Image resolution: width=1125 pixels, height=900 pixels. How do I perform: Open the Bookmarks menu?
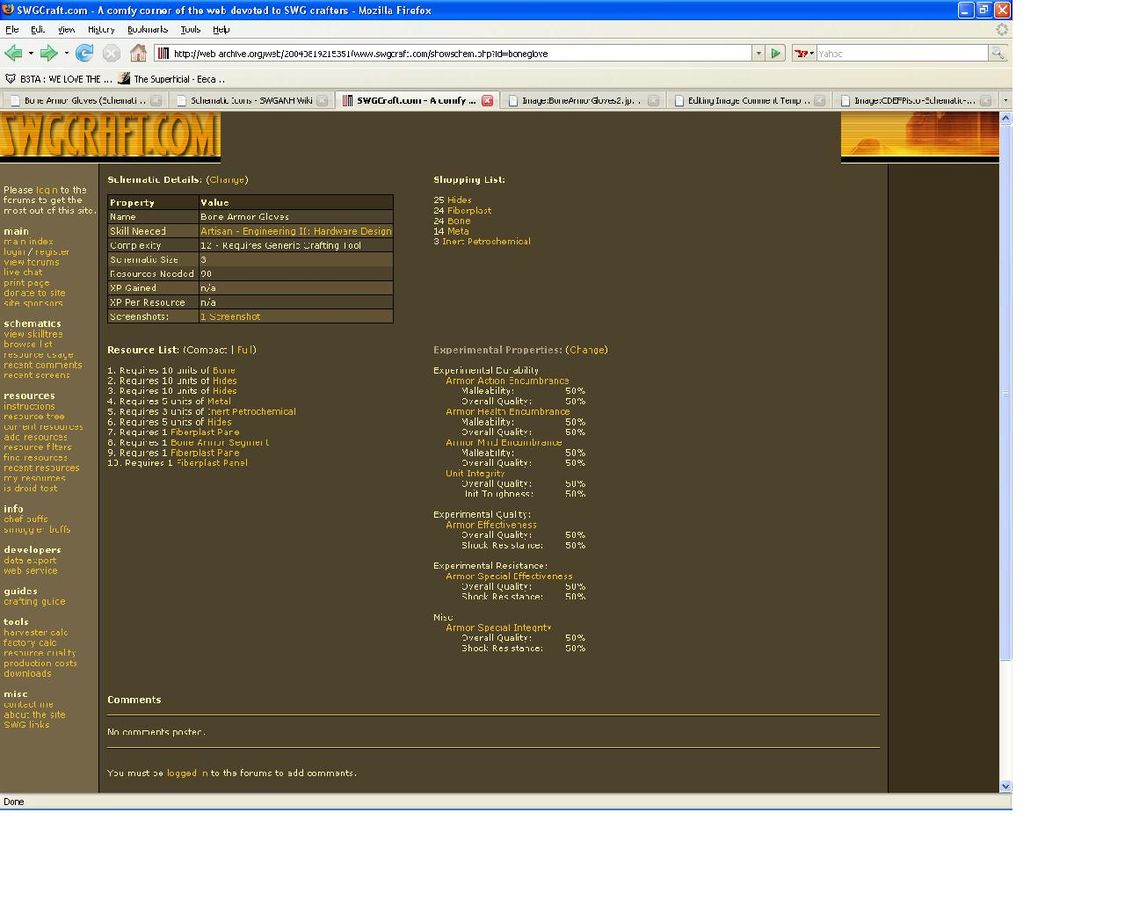[x=147, y=30]
